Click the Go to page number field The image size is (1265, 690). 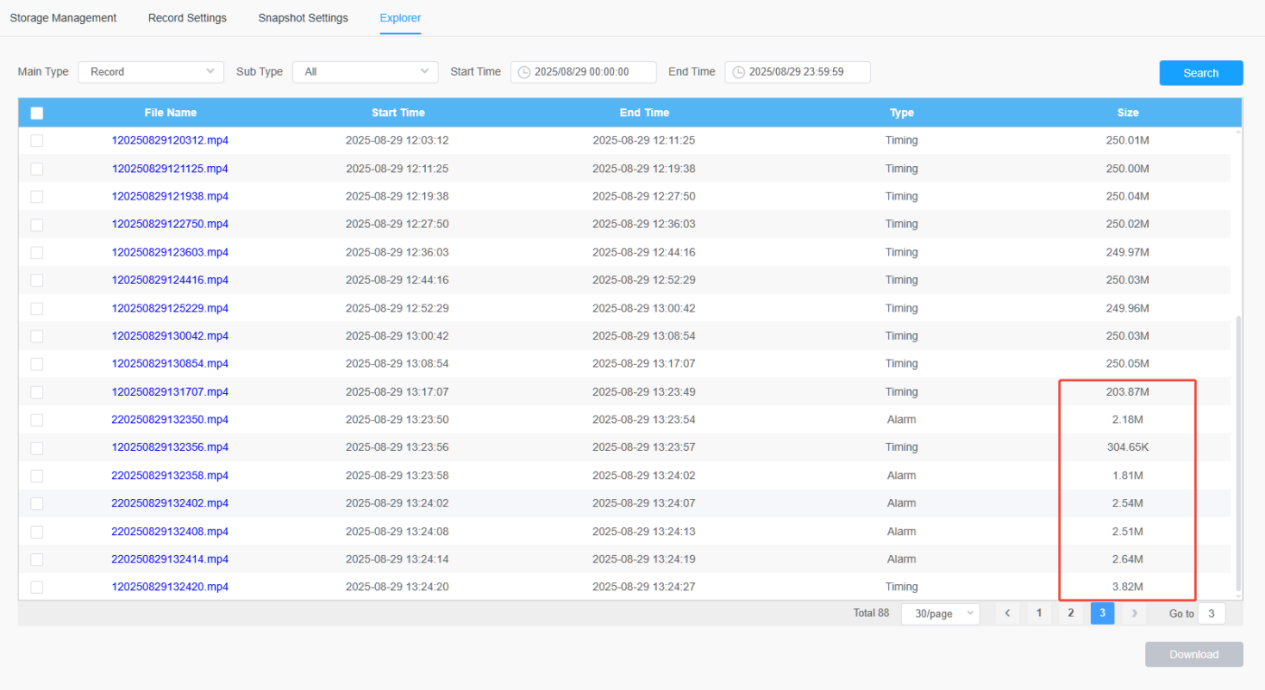point(1211,613)
